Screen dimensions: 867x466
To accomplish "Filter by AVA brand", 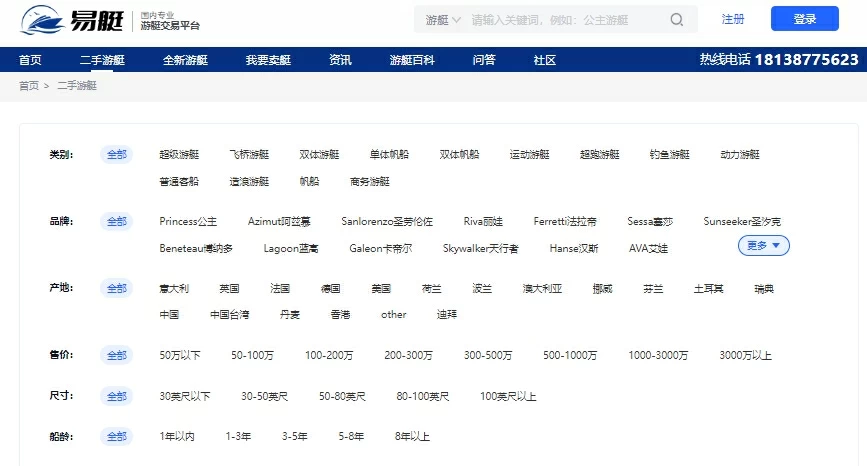I will coord(648,248).
